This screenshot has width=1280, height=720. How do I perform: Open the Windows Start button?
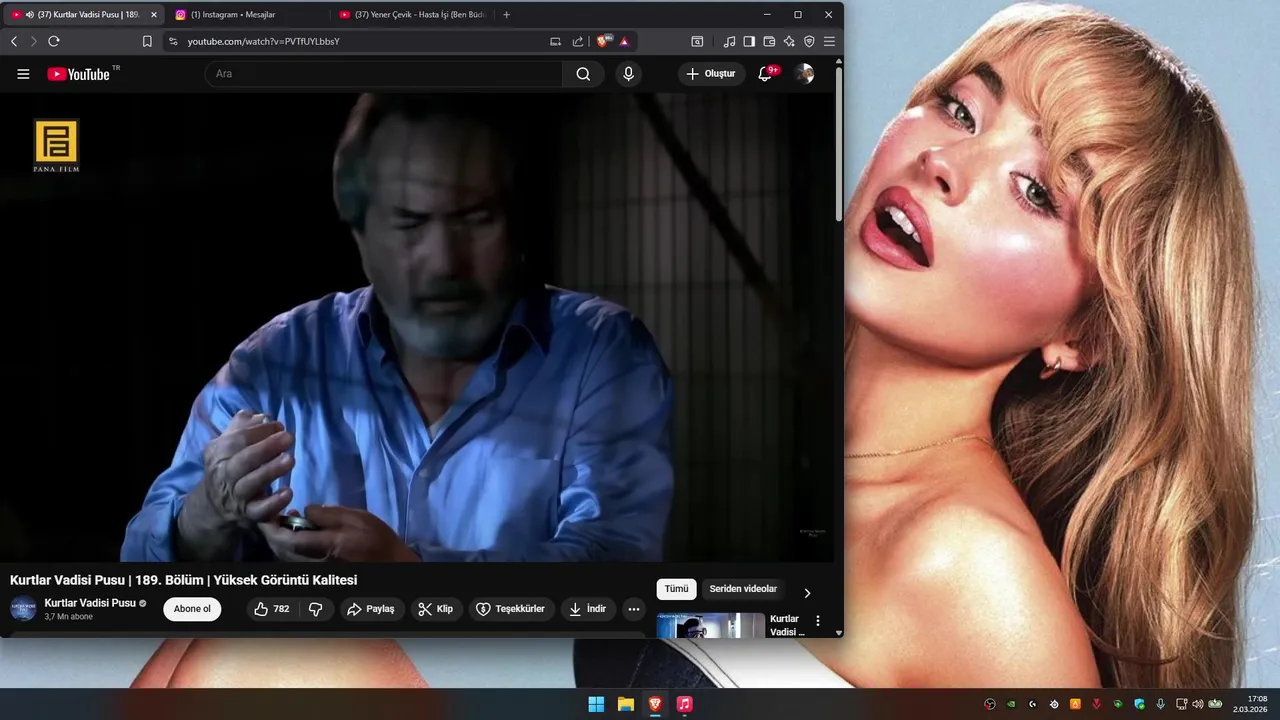[x=596, y=704]
